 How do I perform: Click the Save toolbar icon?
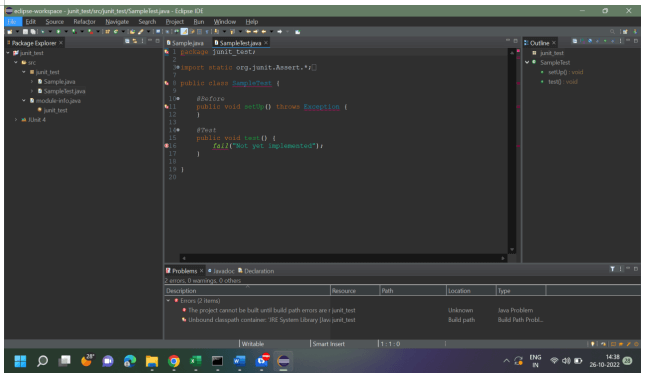coord(25,32)
